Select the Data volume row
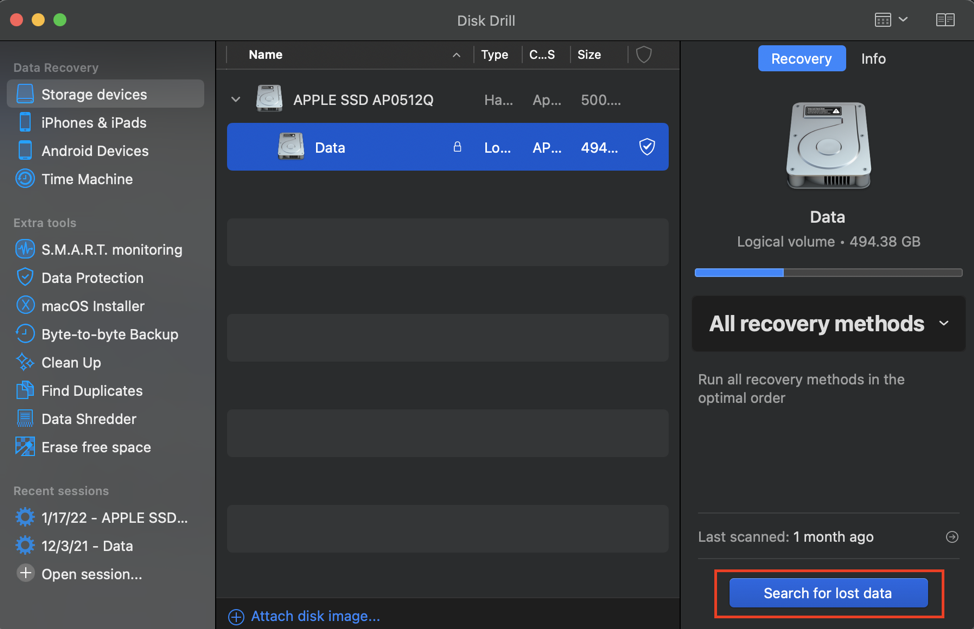Image resolution: width=974 pixels, height=629 pixels. [x=447, y=147]
